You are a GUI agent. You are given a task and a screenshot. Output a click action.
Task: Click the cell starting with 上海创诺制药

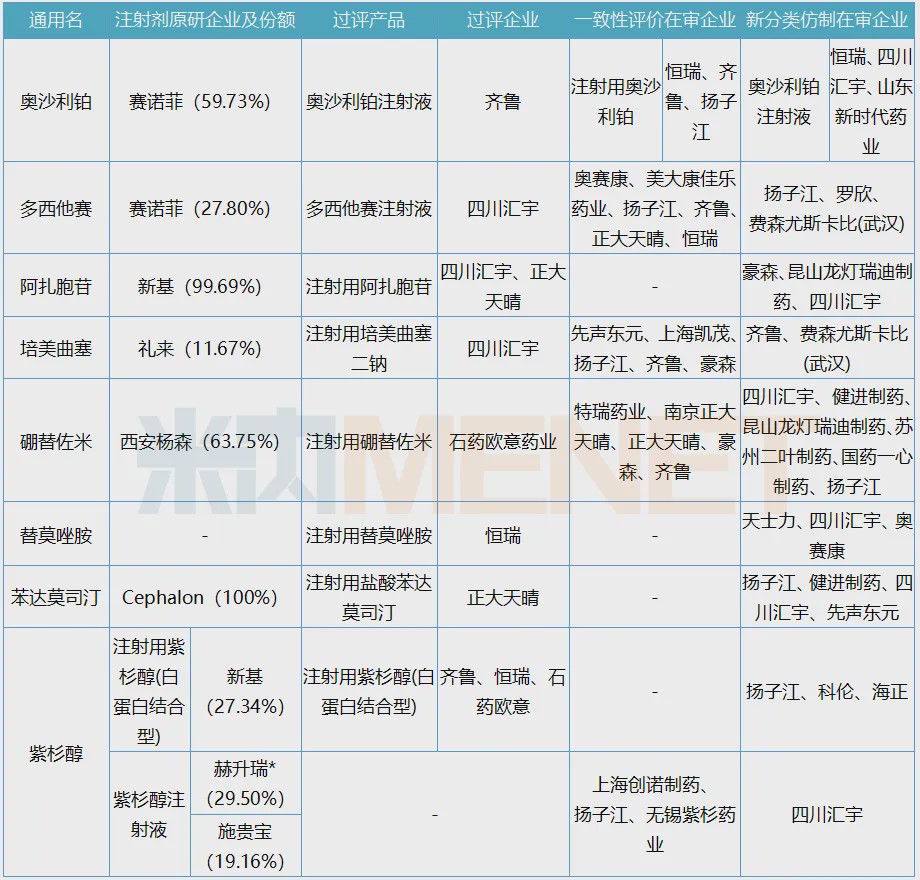pos(655,814)
